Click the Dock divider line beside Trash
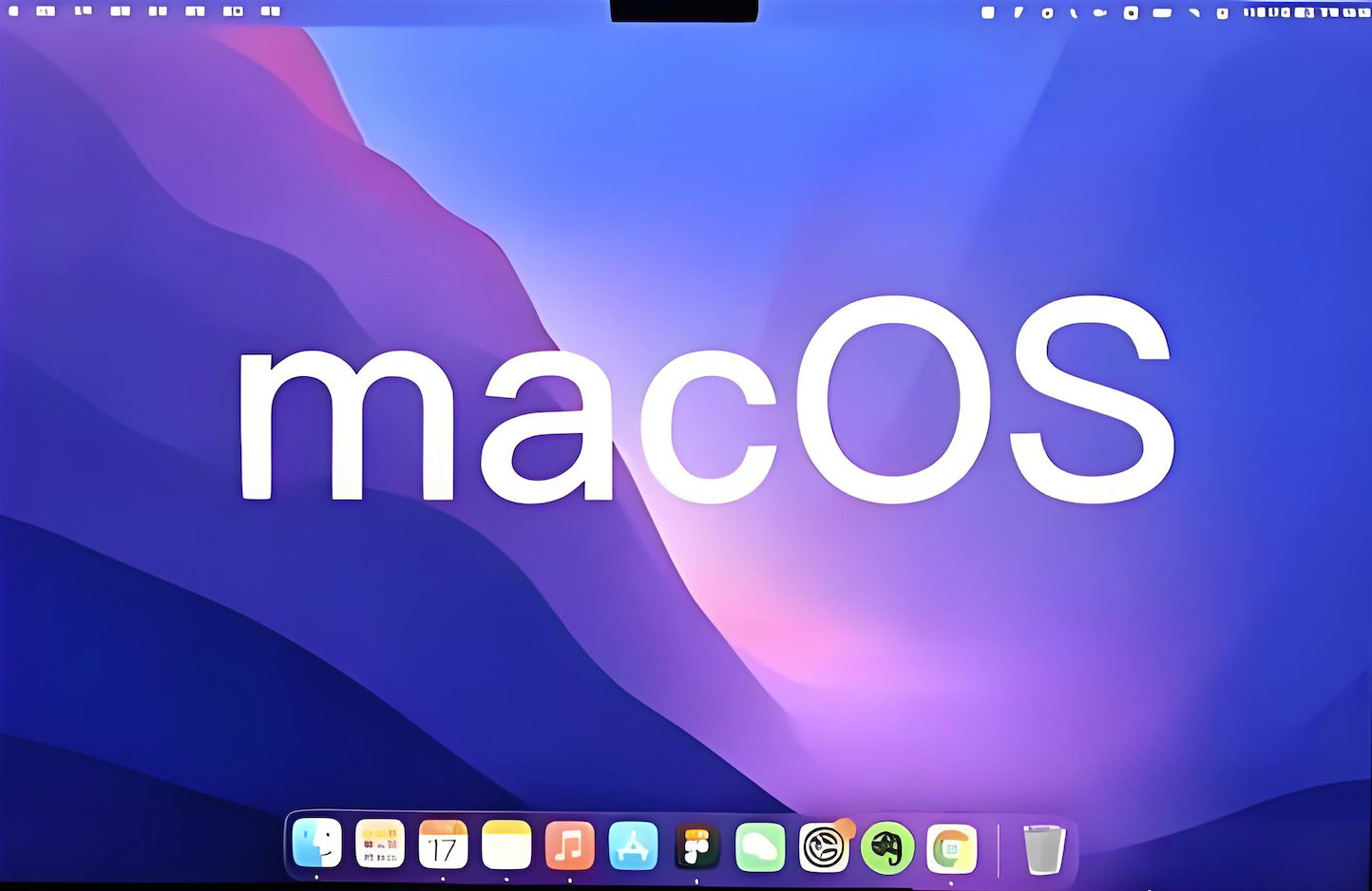1372x891 pixels. pos(999,849)
